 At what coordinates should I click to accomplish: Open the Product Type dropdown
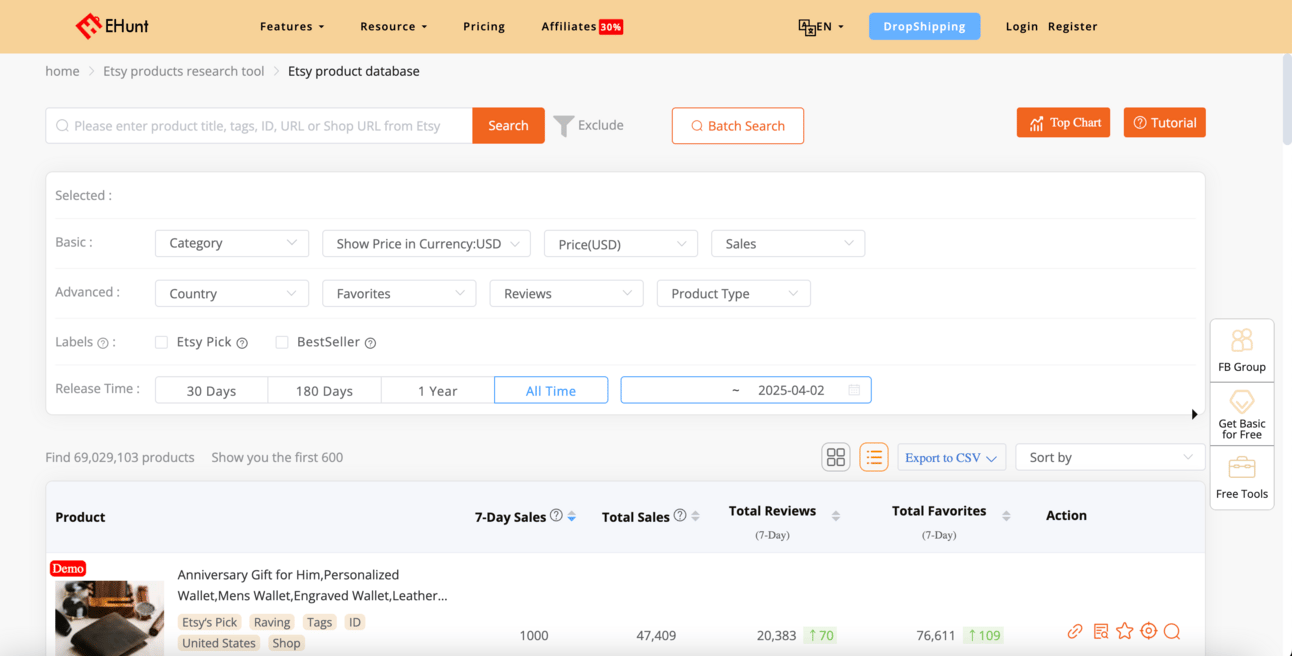[x=733, y=293]
